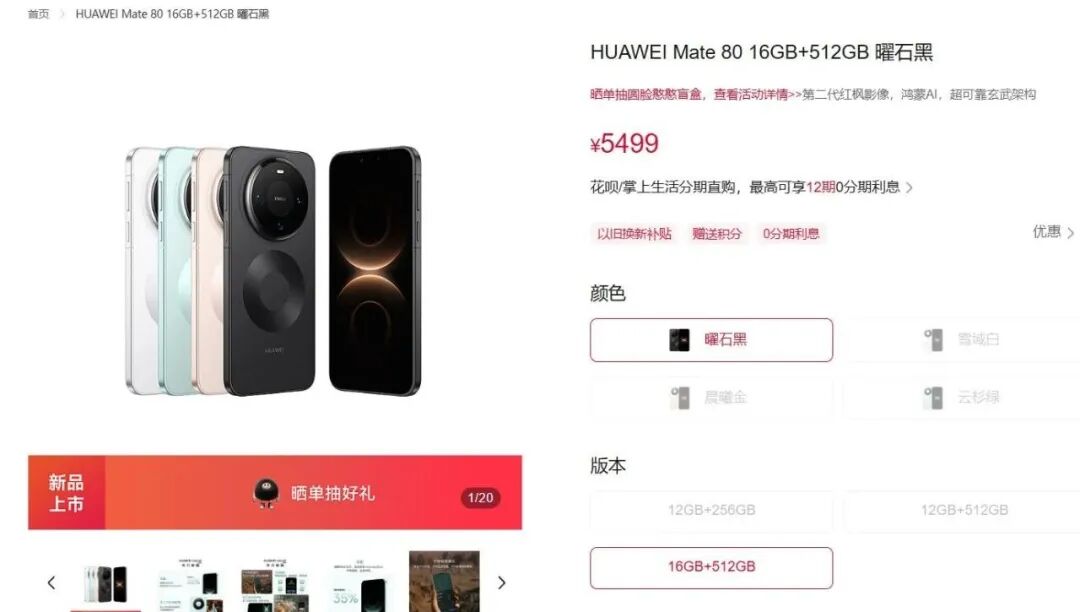
Task: Open the fifth landscape thumbnail
Action: (x=444, y=581)
